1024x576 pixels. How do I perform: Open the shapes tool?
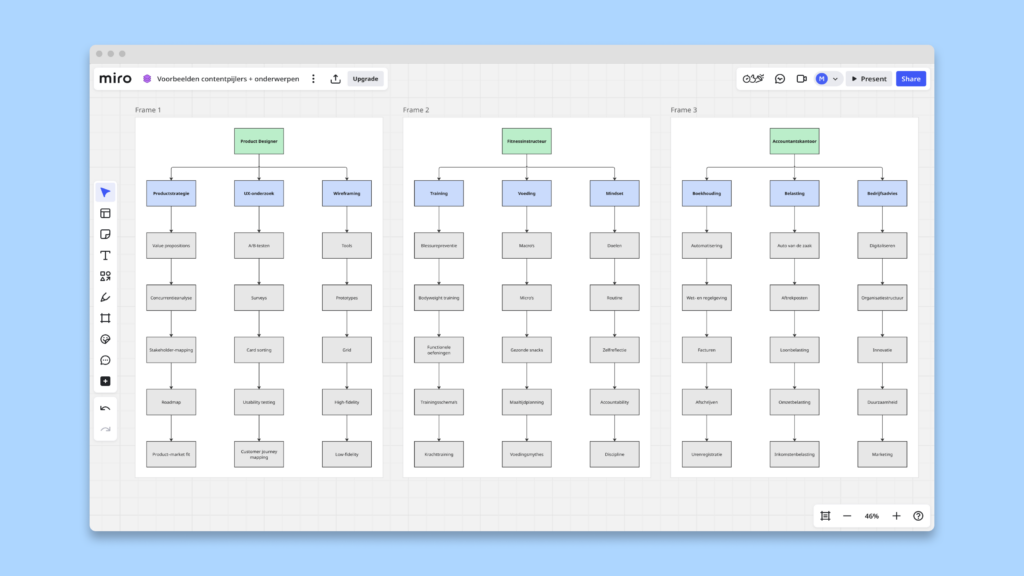(105, 276)
